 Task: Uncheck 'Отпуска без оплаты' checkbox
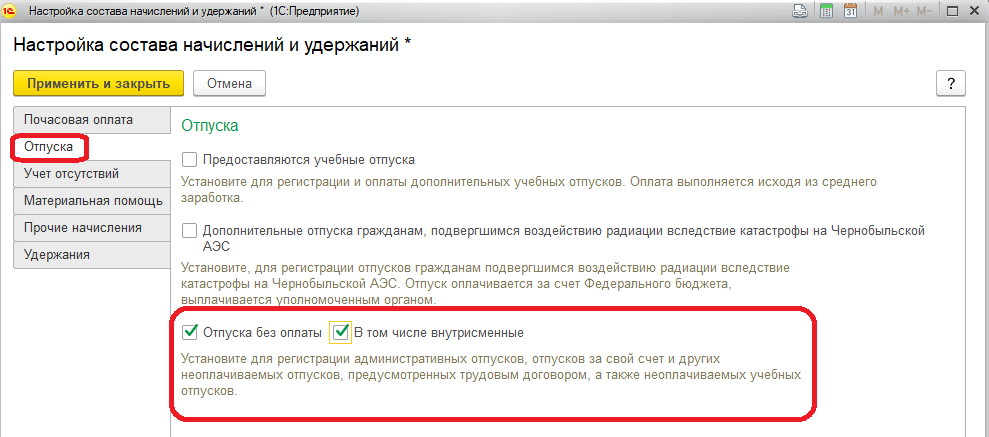point(190,333)
